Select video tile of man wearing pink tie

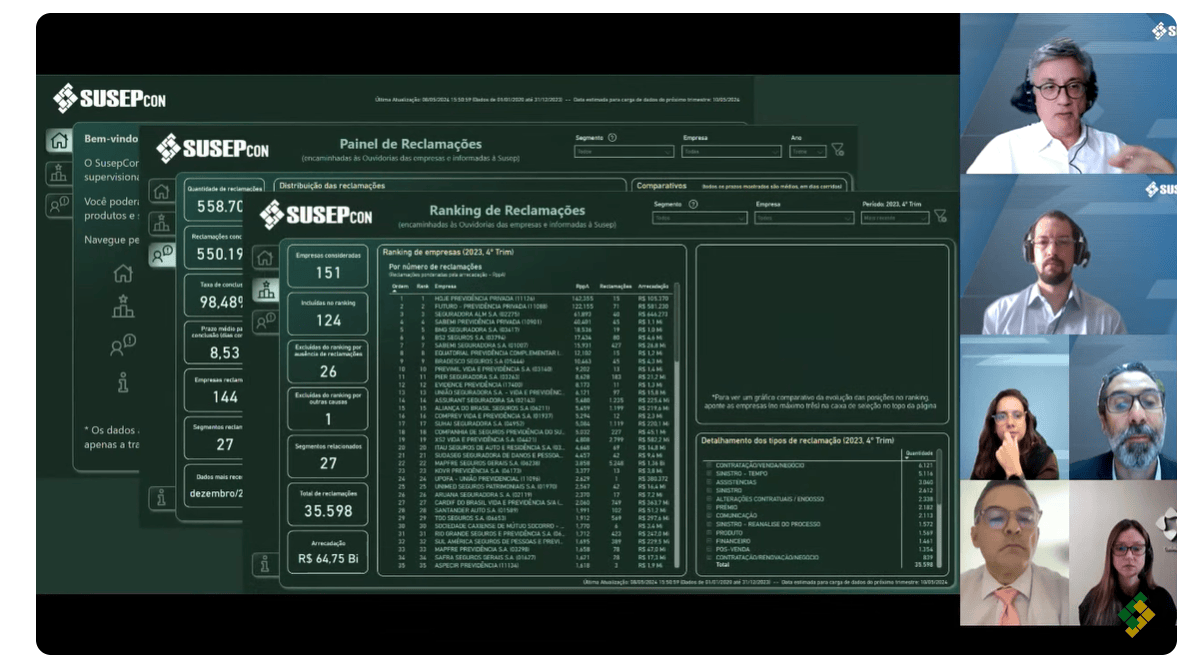point(1015,553)
